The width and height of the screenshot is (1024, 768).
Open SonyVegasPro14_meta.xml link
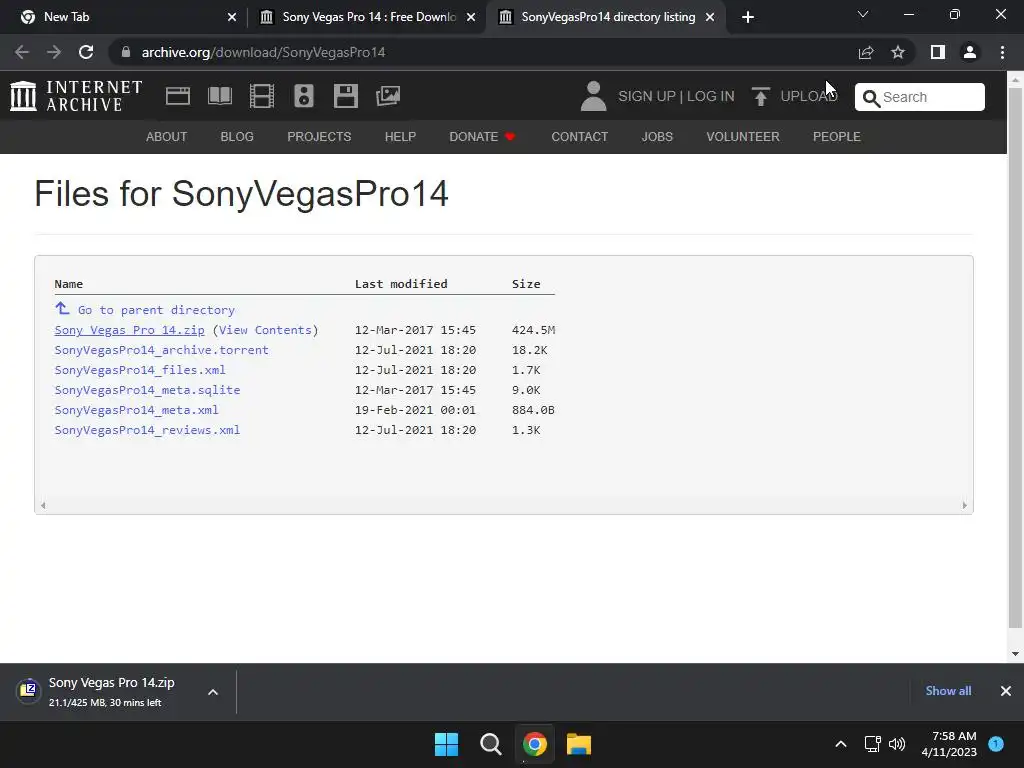pos(136,410)
